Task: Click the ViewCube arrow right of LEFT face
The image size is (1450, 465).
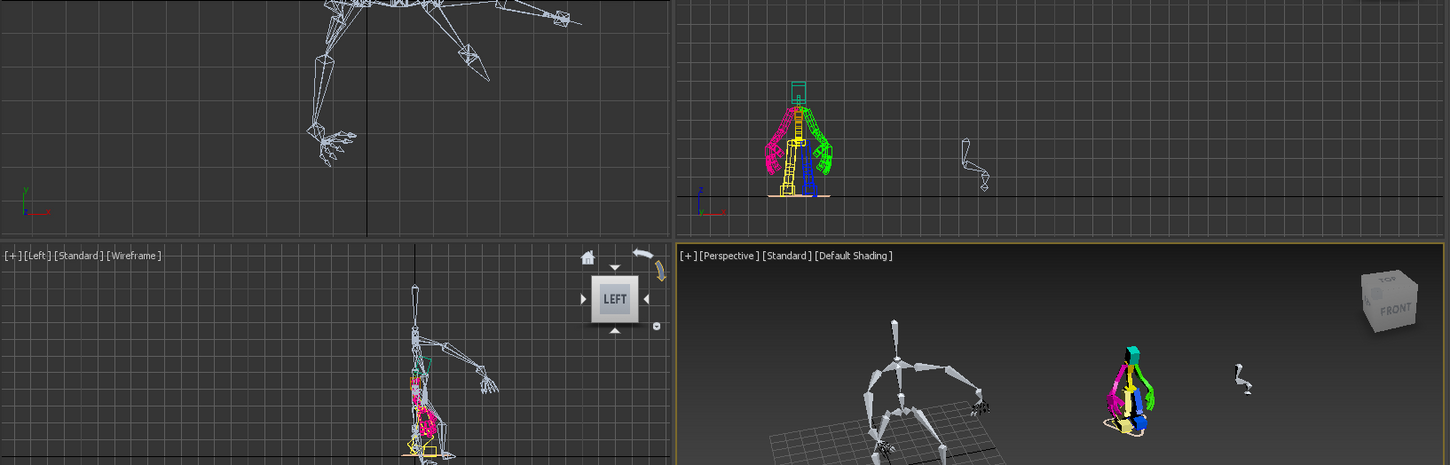Action: click(647, 299)
